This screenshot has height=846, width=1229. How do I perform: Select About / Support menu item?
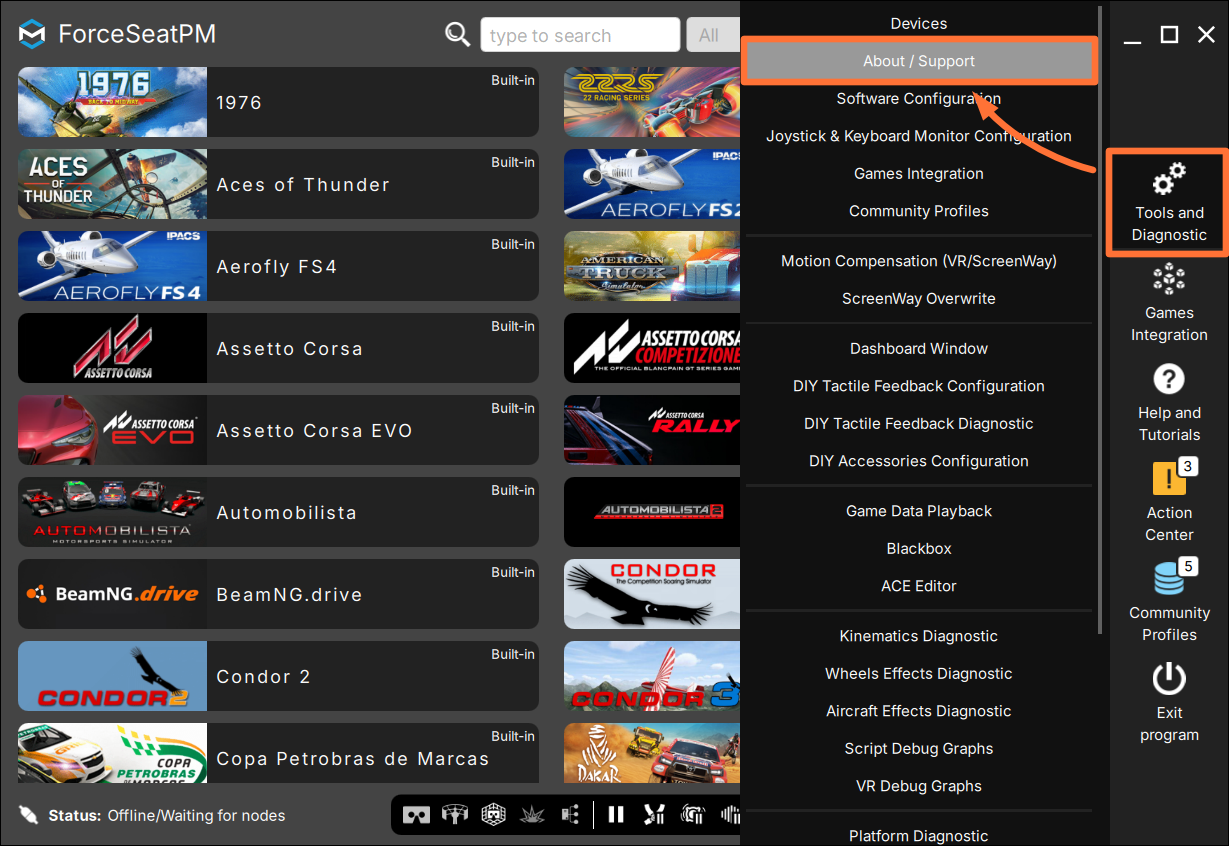coord(919,61)
